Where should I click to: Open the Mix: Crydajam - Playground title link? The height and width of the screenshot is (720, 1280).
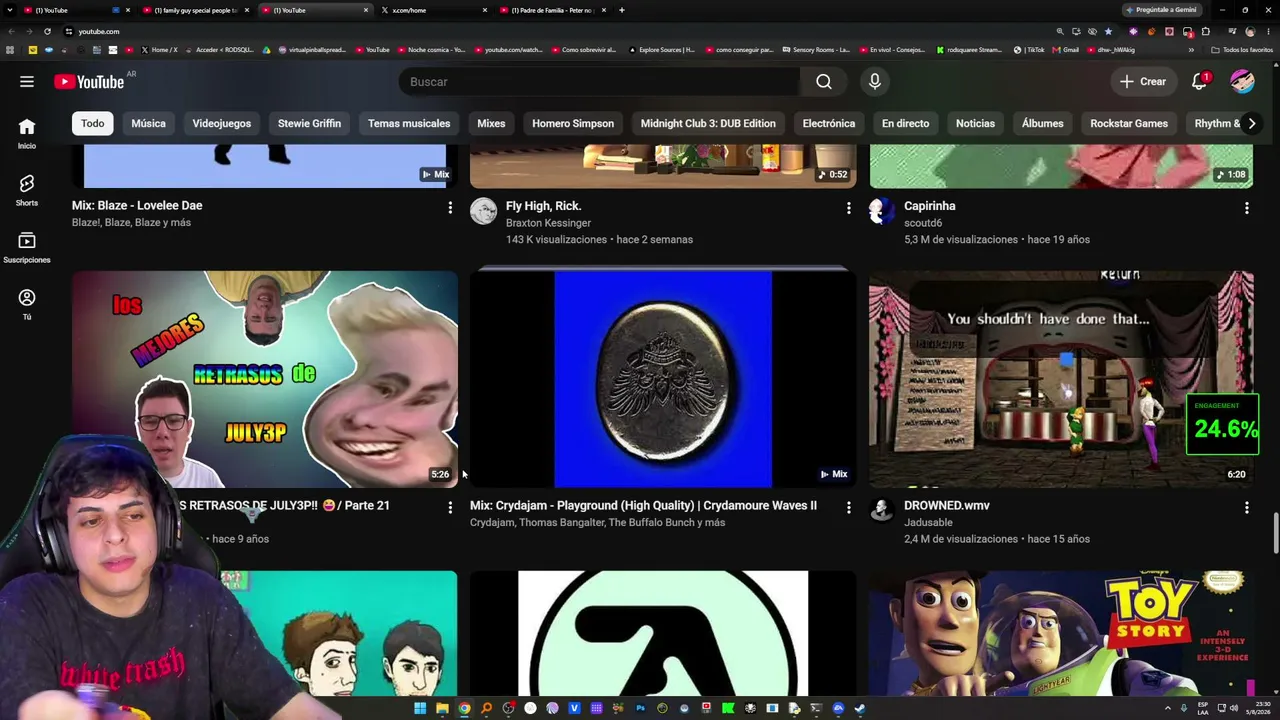tap(643, 506)
